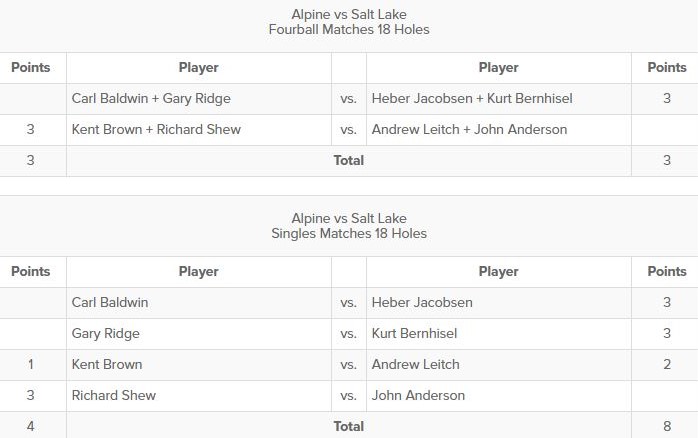Click the Singles Matches 18 Holes heading
This screenshot has width=698, height=438.
click(x=349, y=233)
